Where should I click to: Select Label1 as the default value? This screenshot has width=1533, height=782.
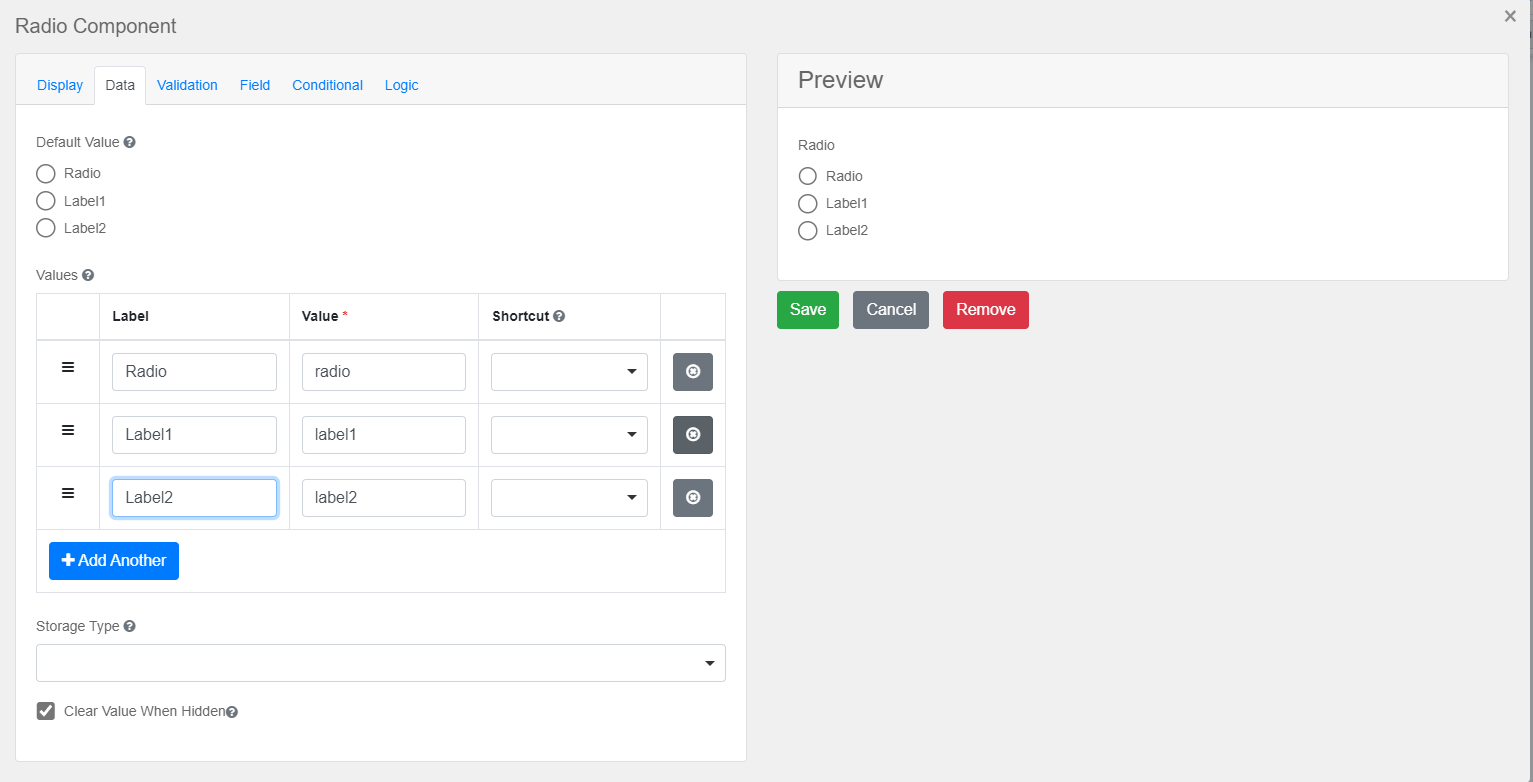[x=46, y=201]
